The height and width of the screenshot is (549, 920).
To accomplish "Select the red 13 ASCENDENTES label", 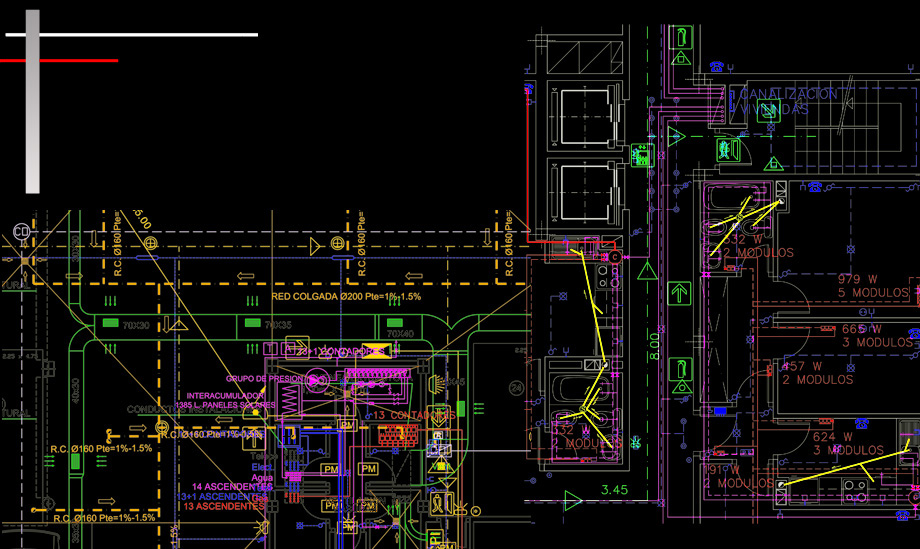I will [224, 506].
